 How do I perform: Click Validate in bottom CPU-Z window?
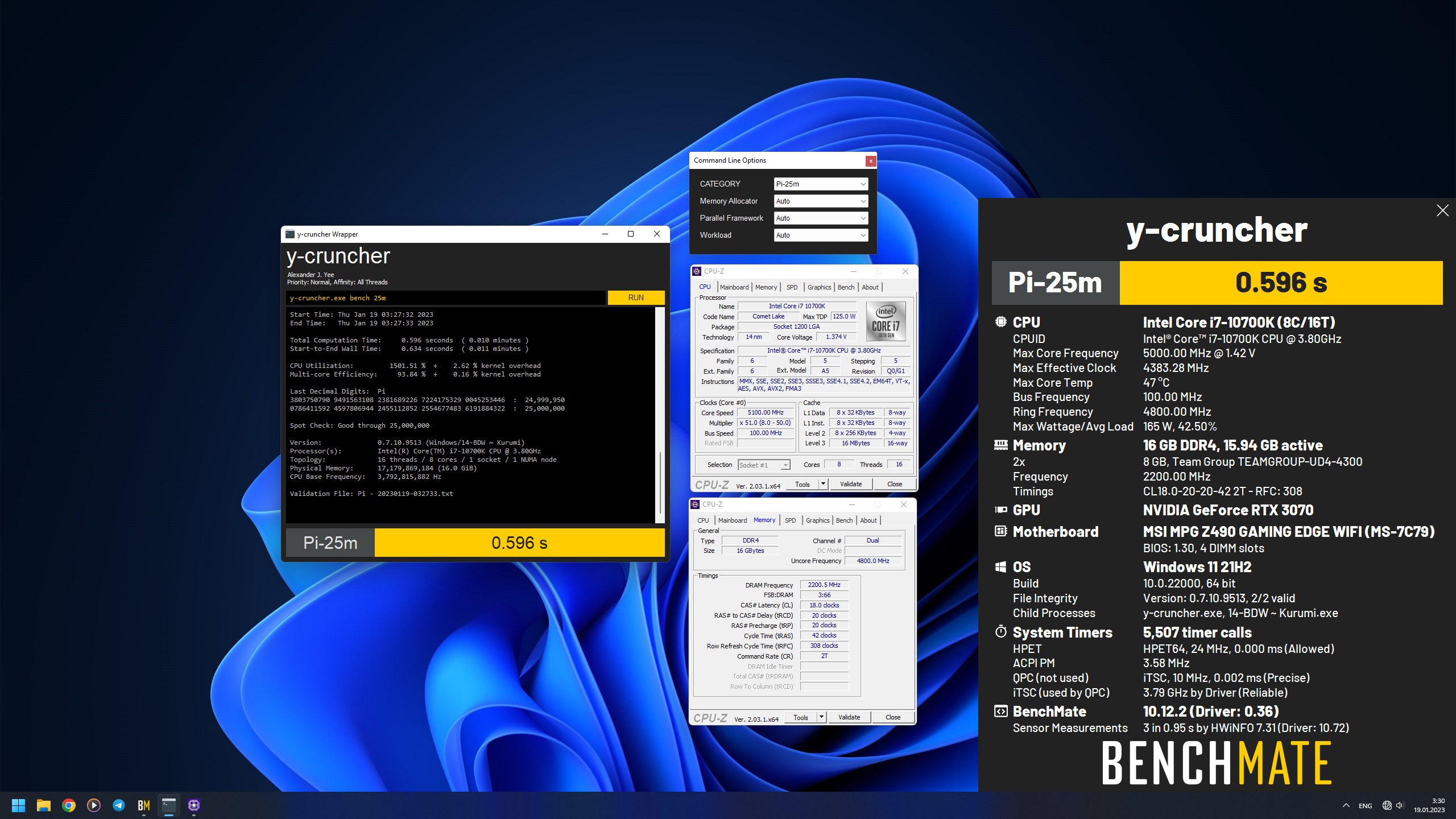849,717
